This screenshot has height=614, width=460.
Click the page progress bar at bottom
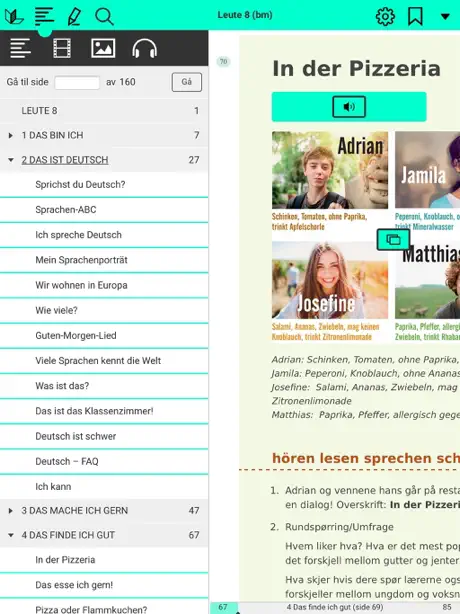[335, 607]
